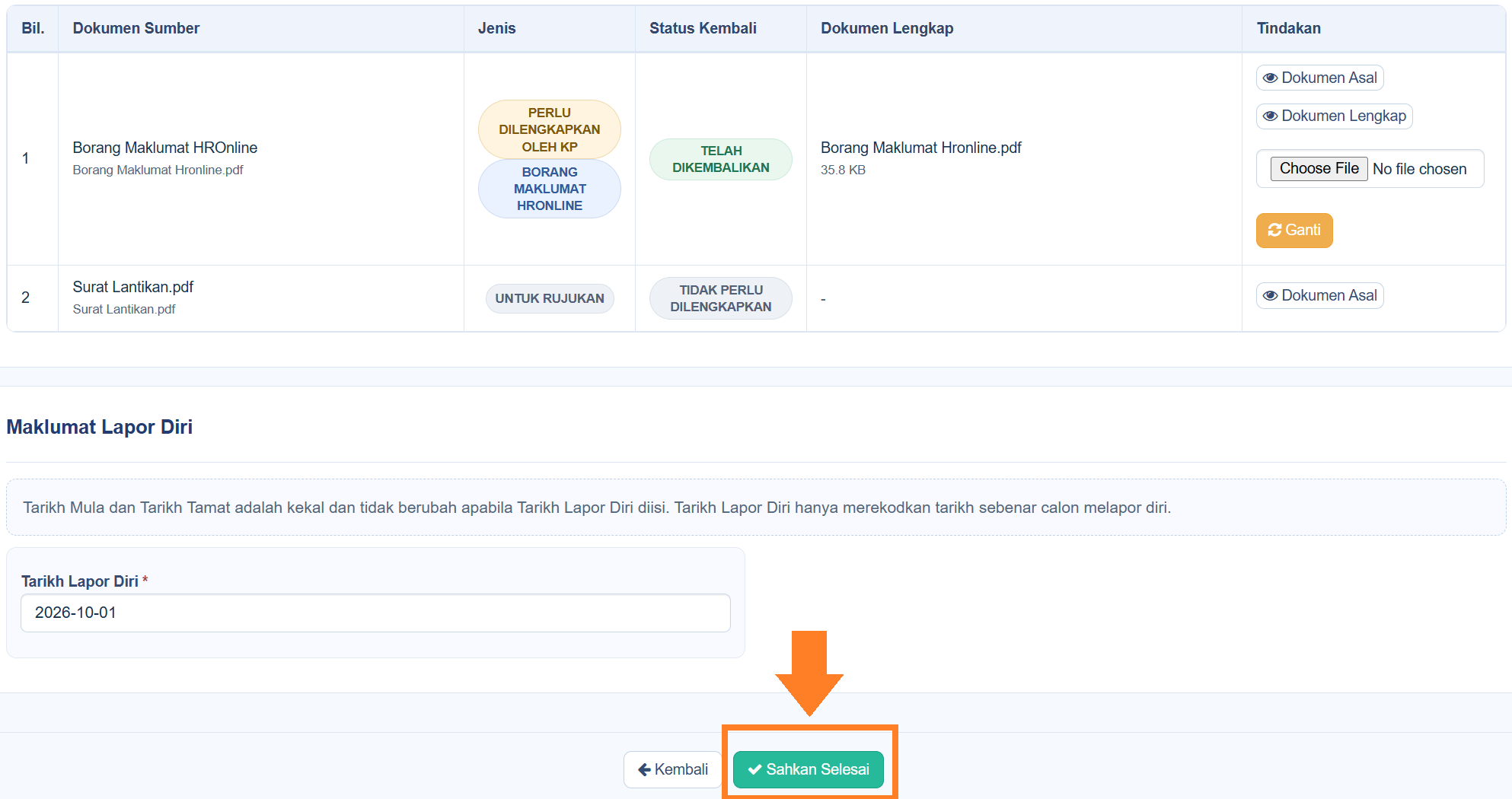Click Choose File upload button
The image size is (1512, 799).
1319,168
